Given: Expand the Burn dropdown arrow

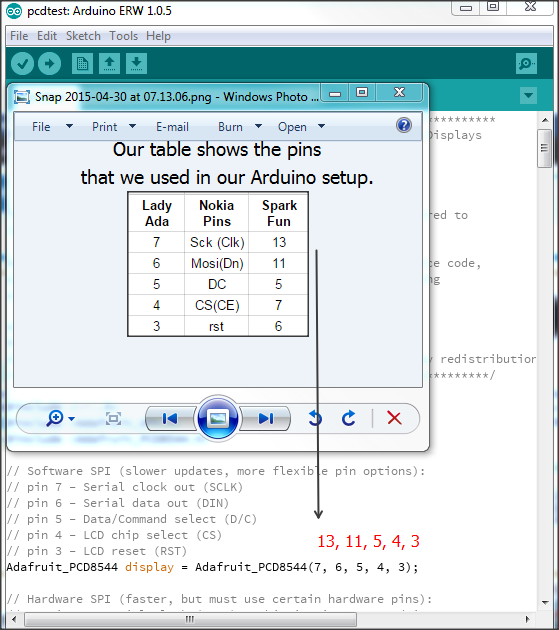Looking at the screenshot, I should tap(258, 126).
